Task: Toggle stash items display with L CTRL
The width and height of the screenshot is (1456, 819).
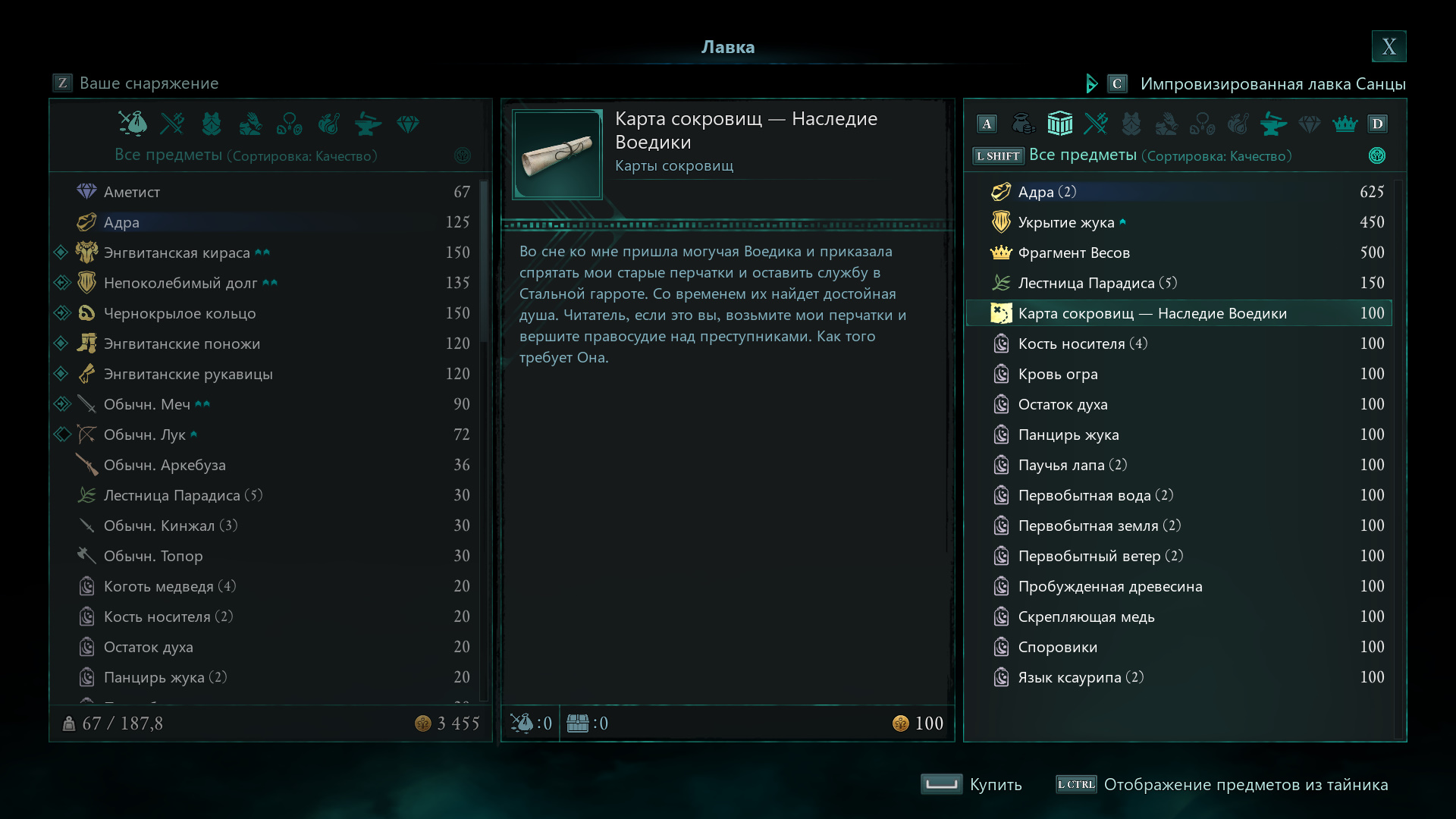Action: (1076, 784)
